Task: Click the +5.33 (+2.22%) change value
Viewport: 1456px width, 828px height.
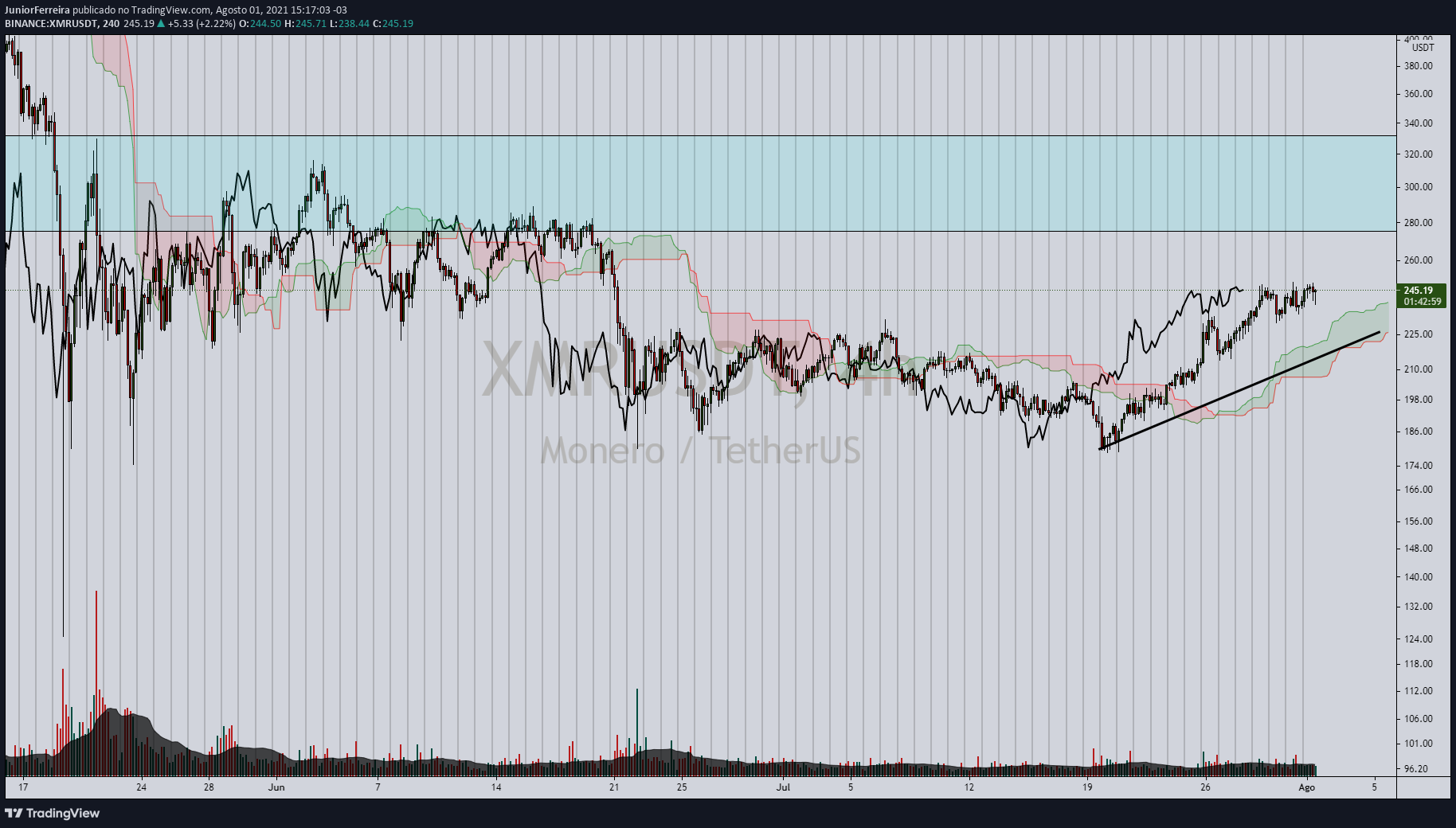Action: click(202, 24)
